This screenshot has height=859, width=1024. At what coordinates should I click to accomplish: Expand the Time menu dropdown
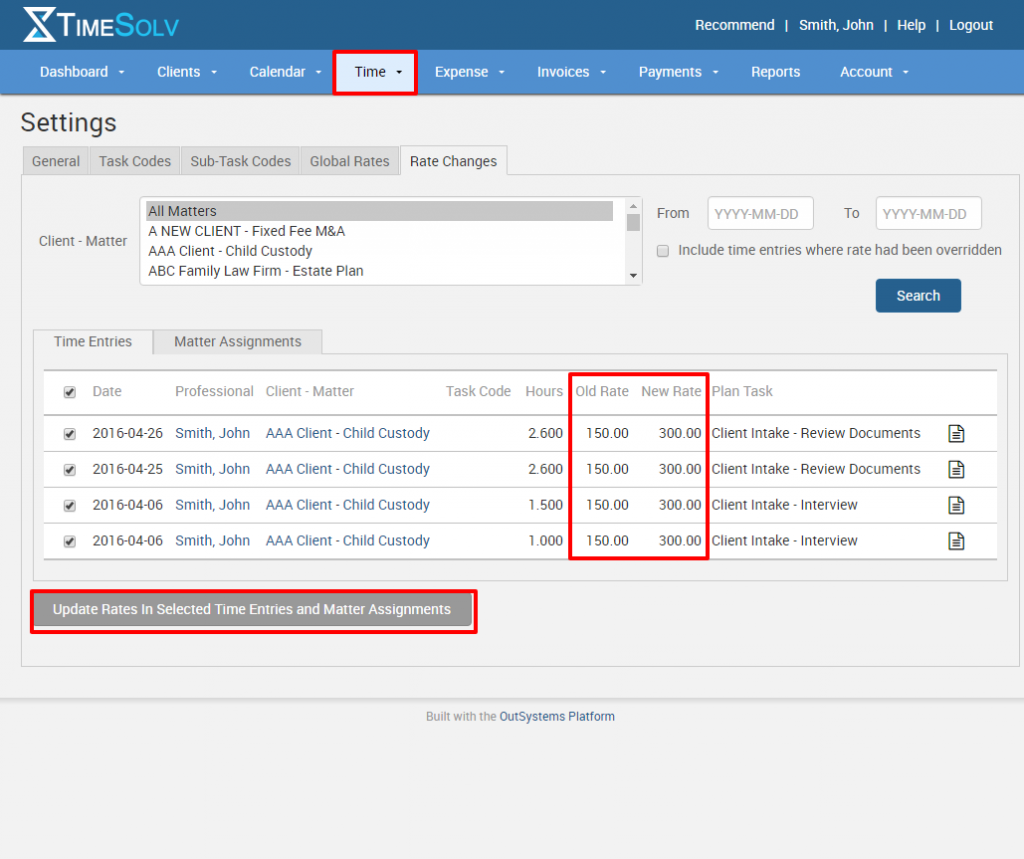[376, 72]
